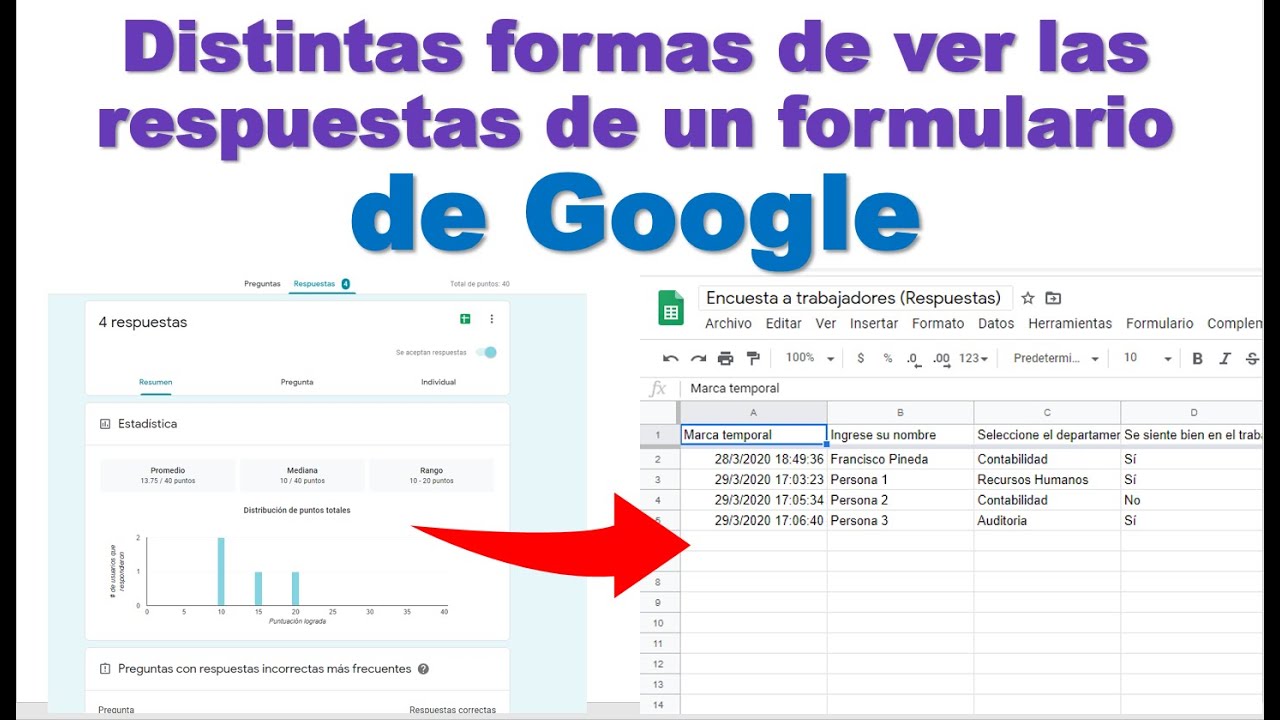
Task: Click the chart bar at score 10
Action: coord(221,571)
